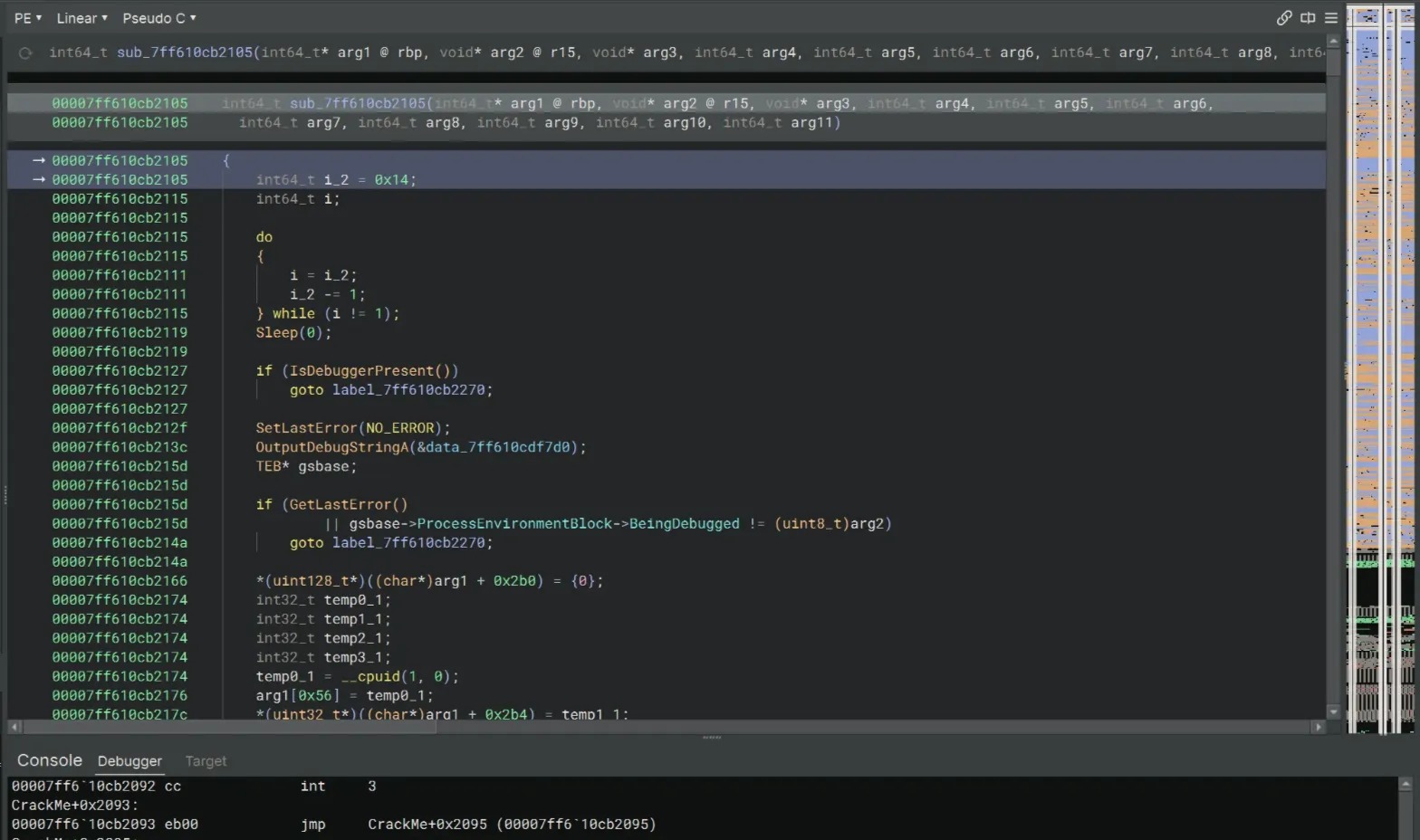This screenshot has height=840, width=1420.
Task: Switch to the Debugger tab
Action: point(130,761)
